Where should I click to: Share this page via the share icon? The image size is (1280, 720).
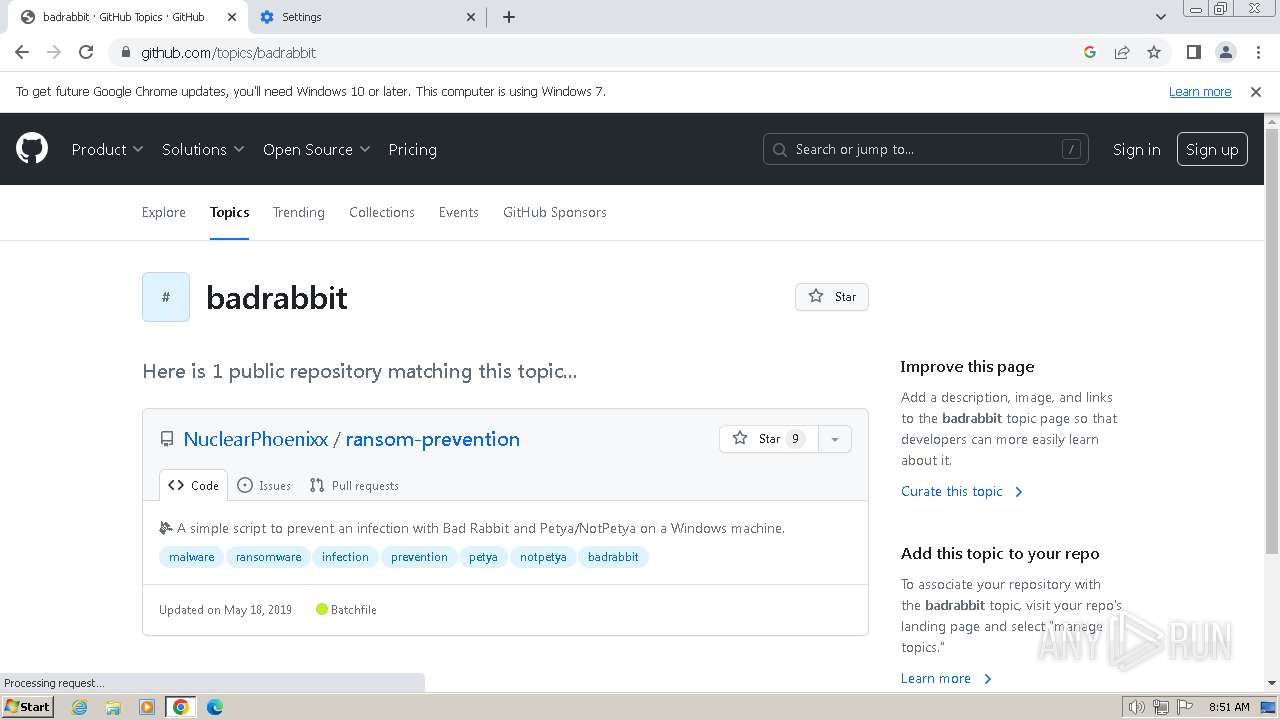point(1122,52)
